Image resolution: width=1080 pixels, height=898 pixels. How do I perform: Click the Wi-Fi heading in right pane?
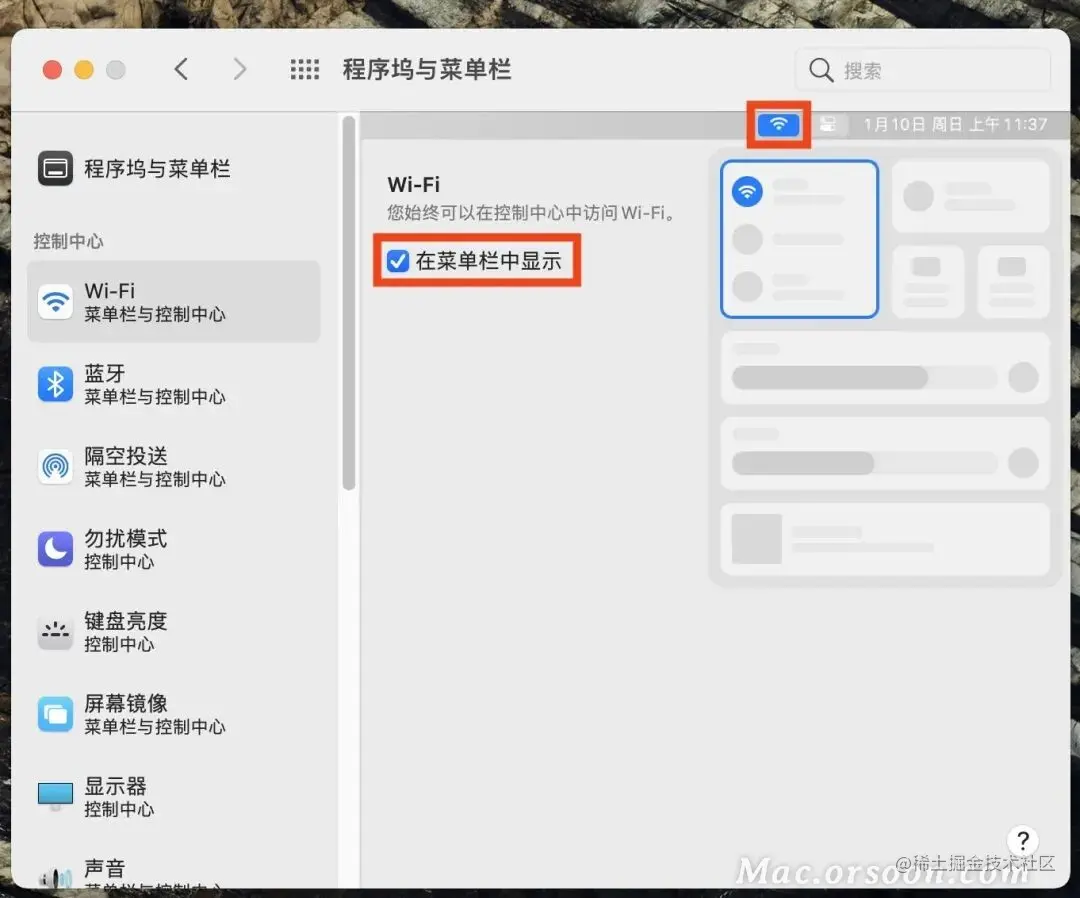(x=413, y=185)
